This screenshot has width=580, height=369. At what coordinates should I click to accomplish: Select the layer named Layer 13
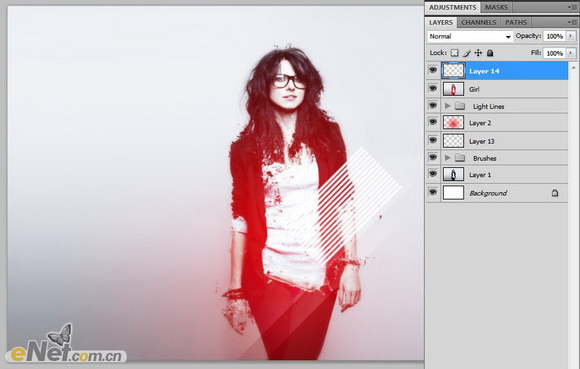coord(481,141)
